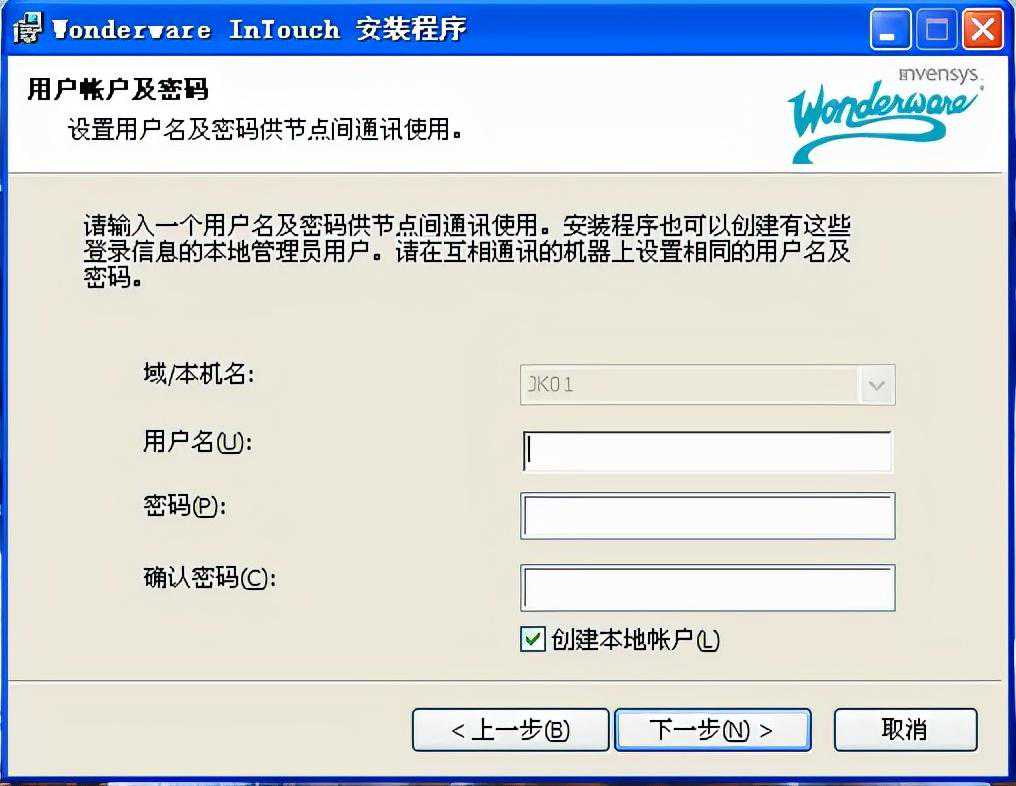Minimize the InTouch installer window
Image resolution: width=1016 pixels, height=786 pixels.
coord(890,29)
